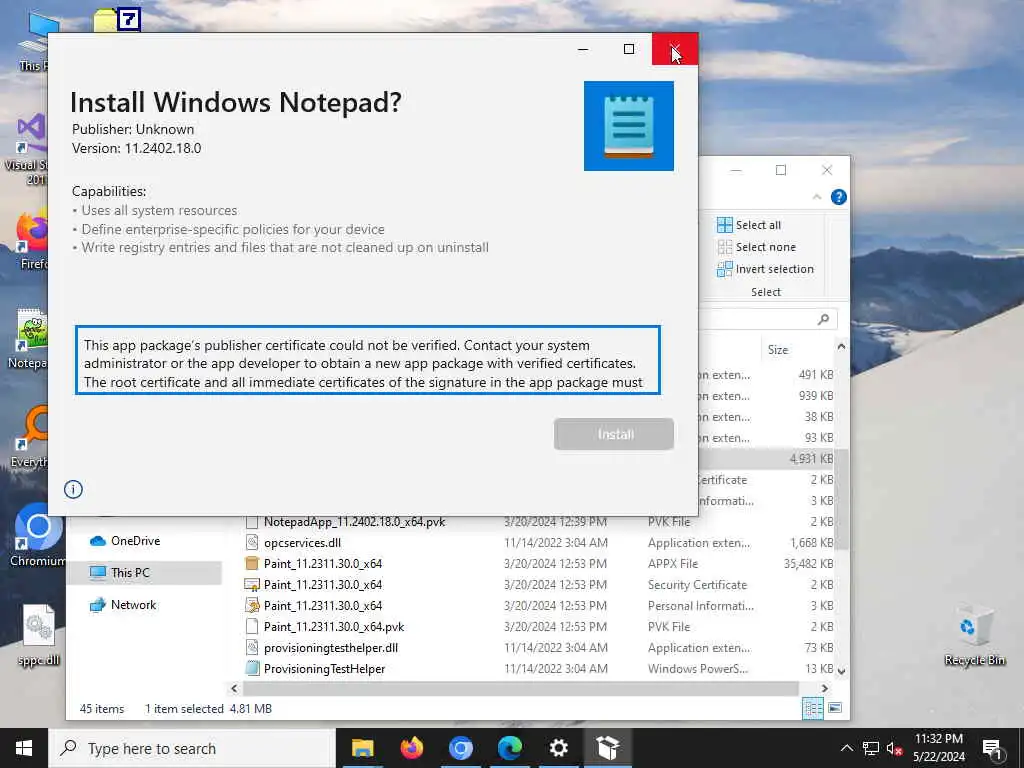Open the info icon in the installer dialog
The height and width of the screenshot is (768, 1024).
click(x=73, y=489)
